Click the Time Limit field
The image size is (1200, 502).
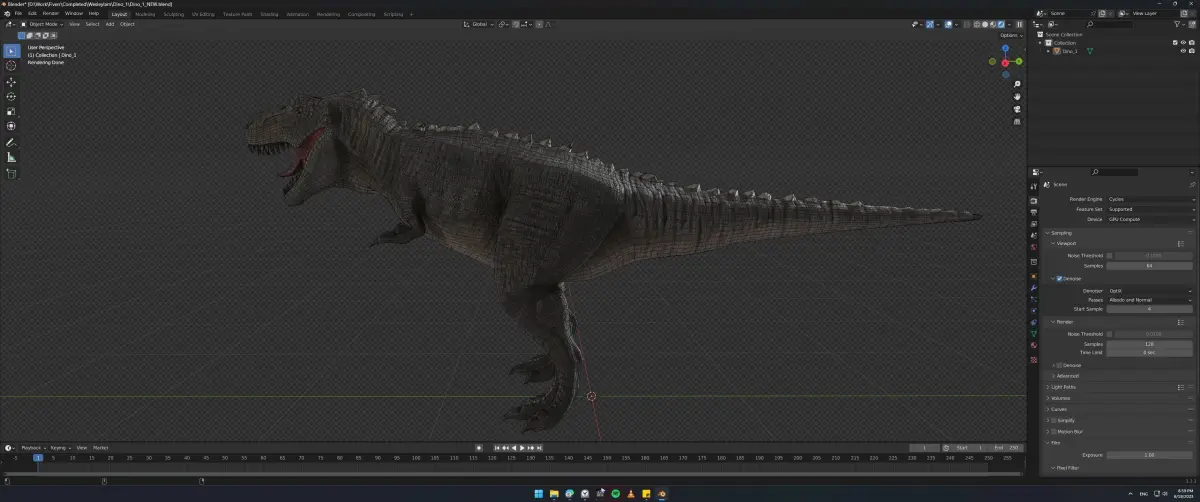click(1150, 352)
